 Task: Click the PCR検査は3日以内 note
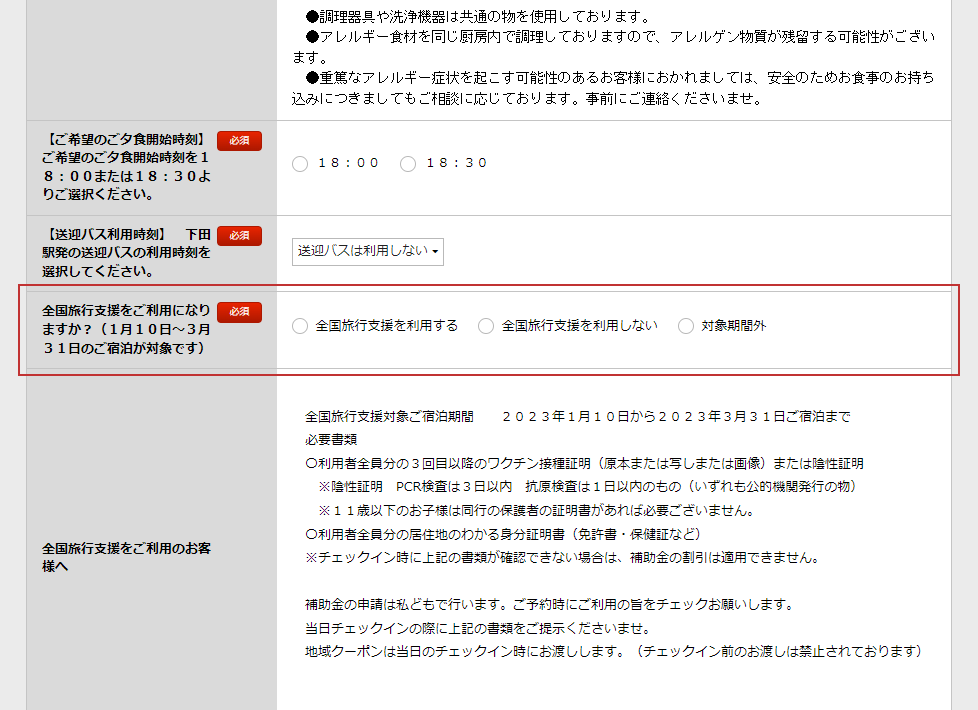[x=588, y=487]
